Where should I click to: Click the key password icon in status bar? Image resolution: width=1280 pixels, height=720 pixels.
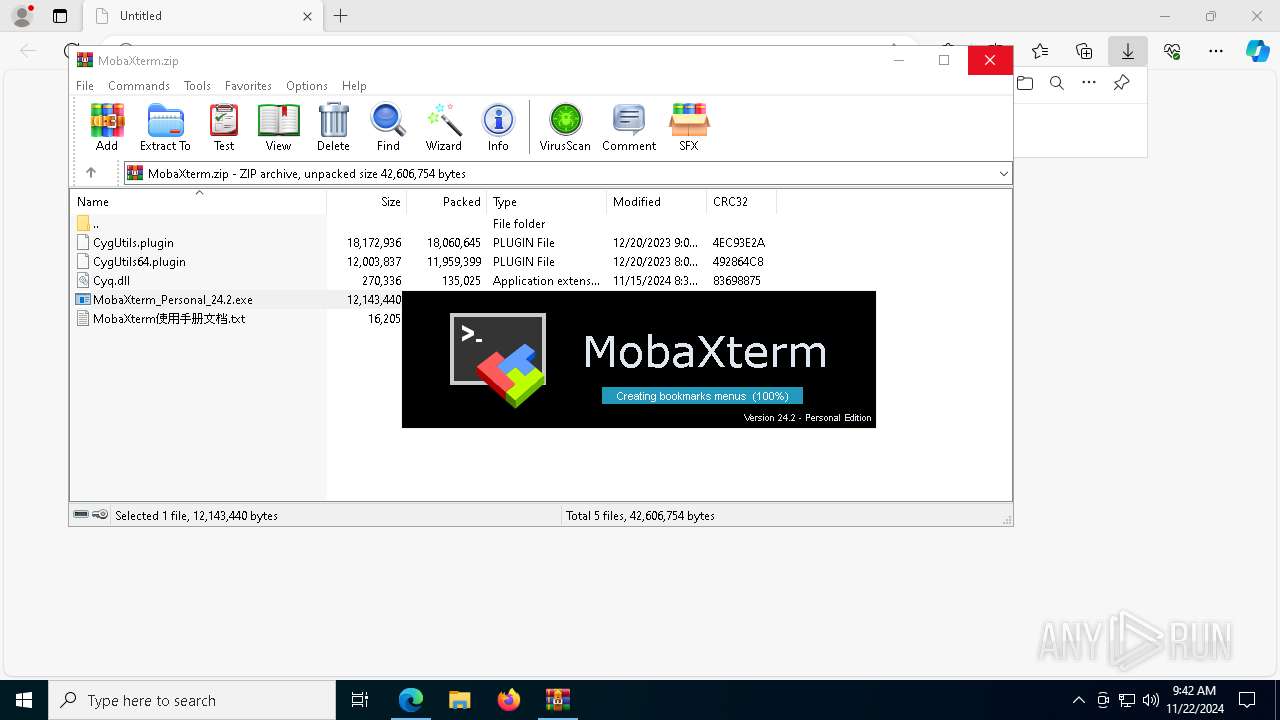(x=100, y=515)
